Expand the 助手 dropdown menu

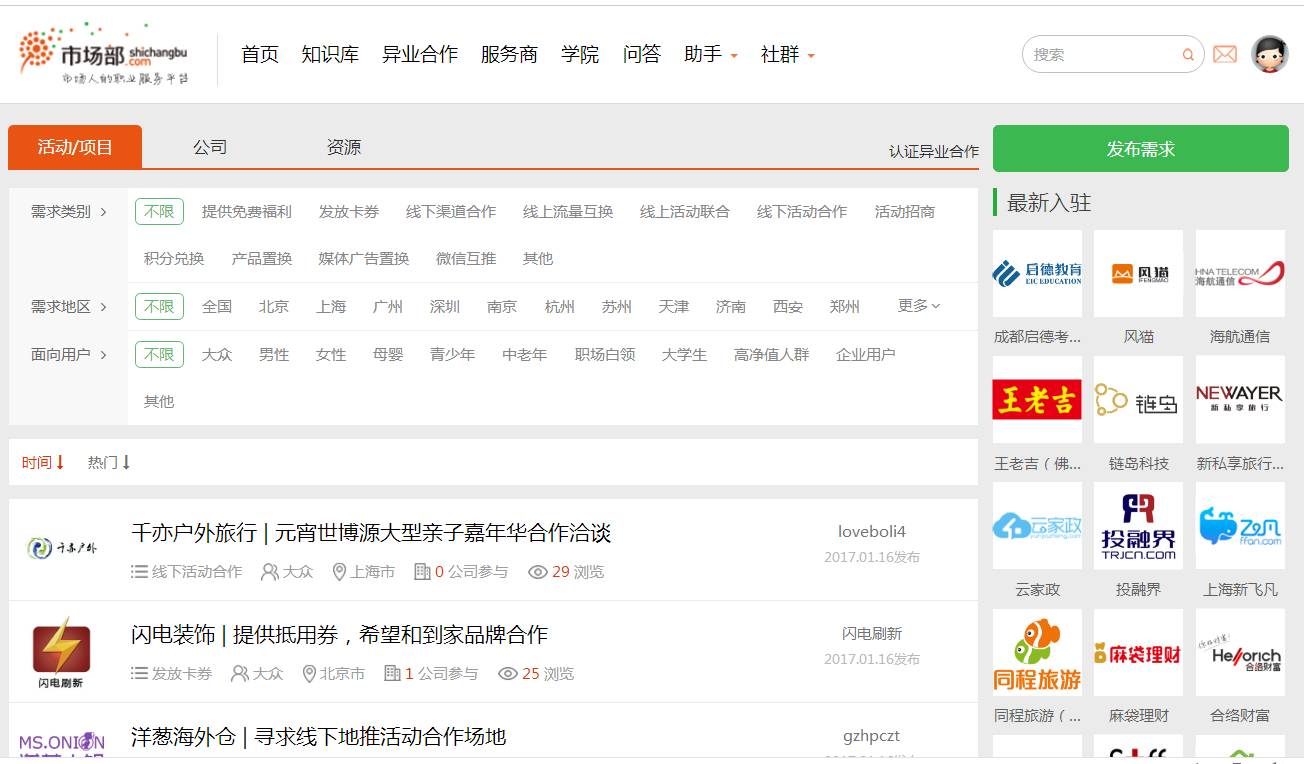pyautogui.click(x=711, y=54)
